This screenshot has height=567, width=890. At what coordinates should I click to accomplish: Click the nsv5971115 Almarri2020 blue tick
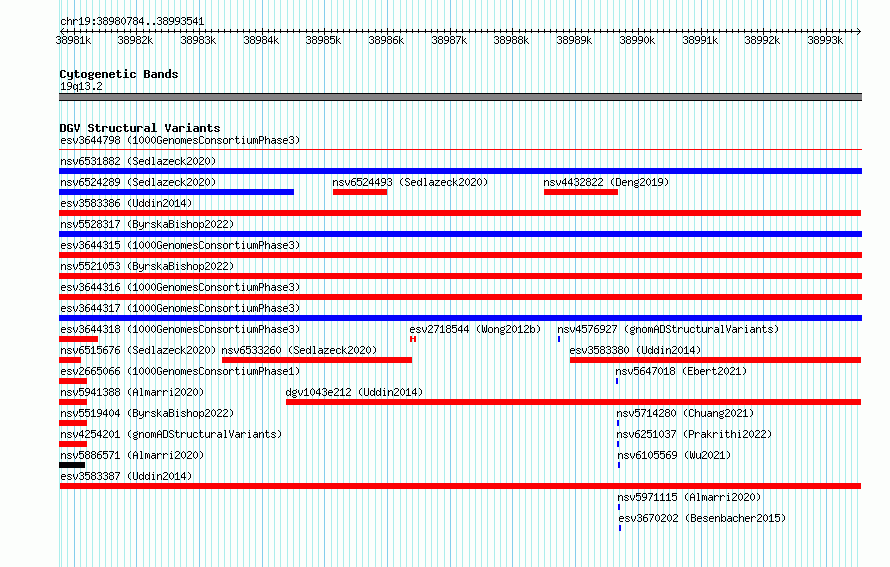click(619, 507)
